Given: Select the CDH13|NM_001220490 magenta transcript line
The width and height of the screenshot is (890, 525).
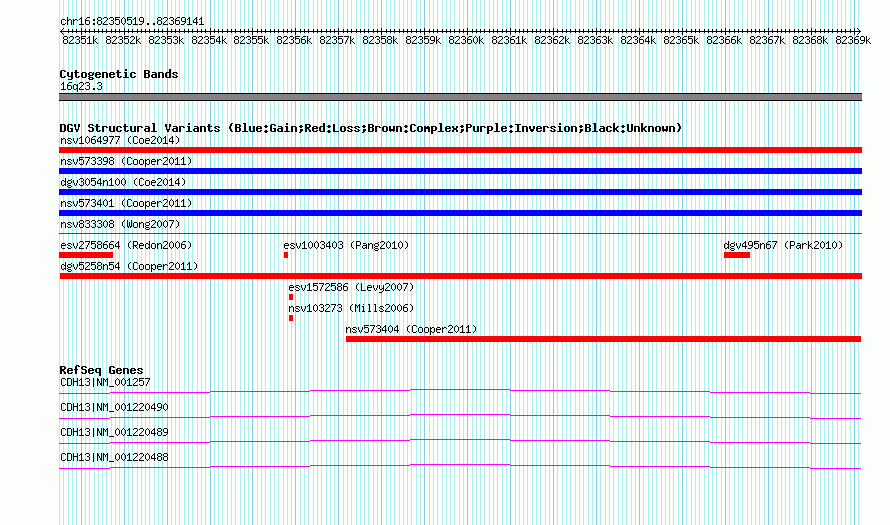Looking at the screenshot, I should click(x=460, y=416).
